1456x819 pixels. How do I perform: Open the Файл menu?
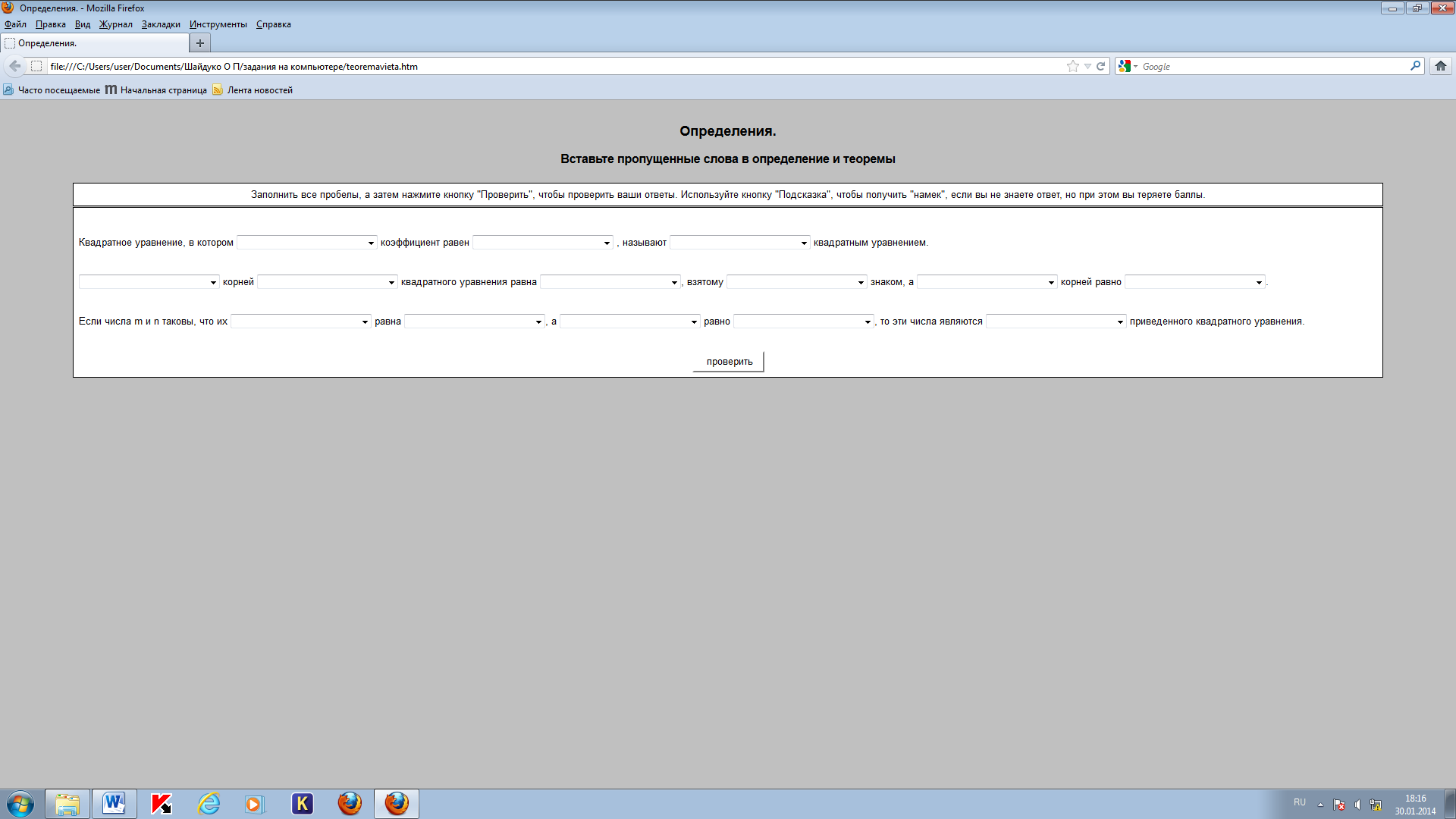pyautogui.click(x=15, y=24)
